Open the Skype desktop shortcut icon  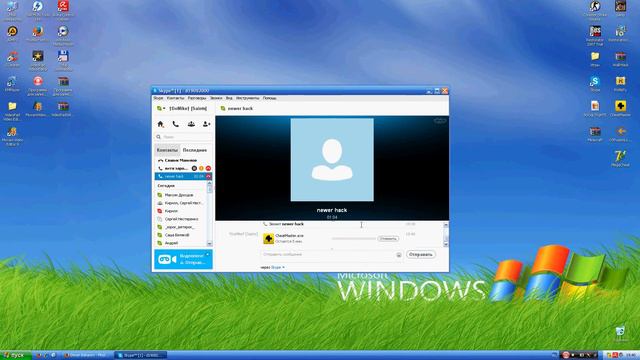tap(595, 83)
